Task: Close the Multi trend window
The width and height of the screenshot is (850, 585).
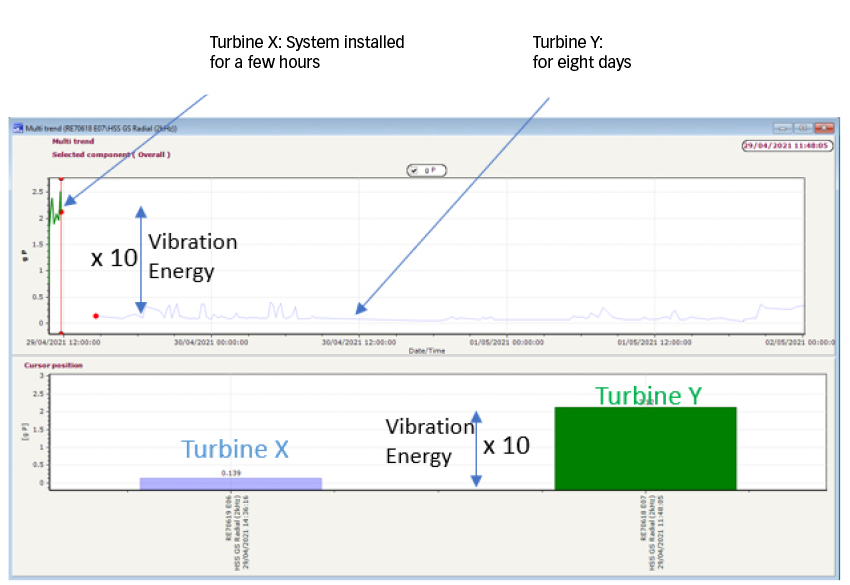Action: click(823, 128)
